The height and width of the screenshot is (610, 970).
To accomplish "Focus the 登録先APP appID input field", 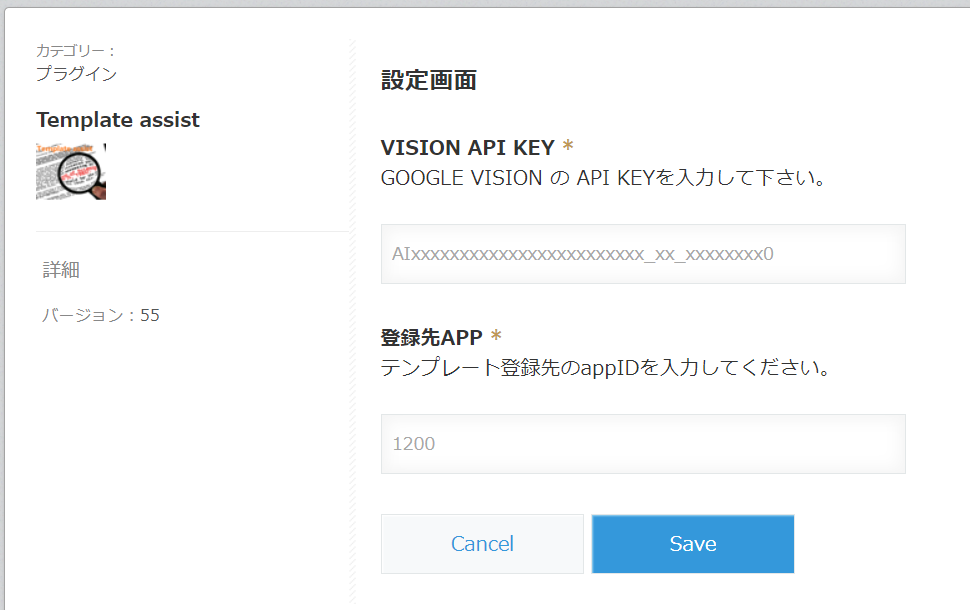I will coord(643,444).
